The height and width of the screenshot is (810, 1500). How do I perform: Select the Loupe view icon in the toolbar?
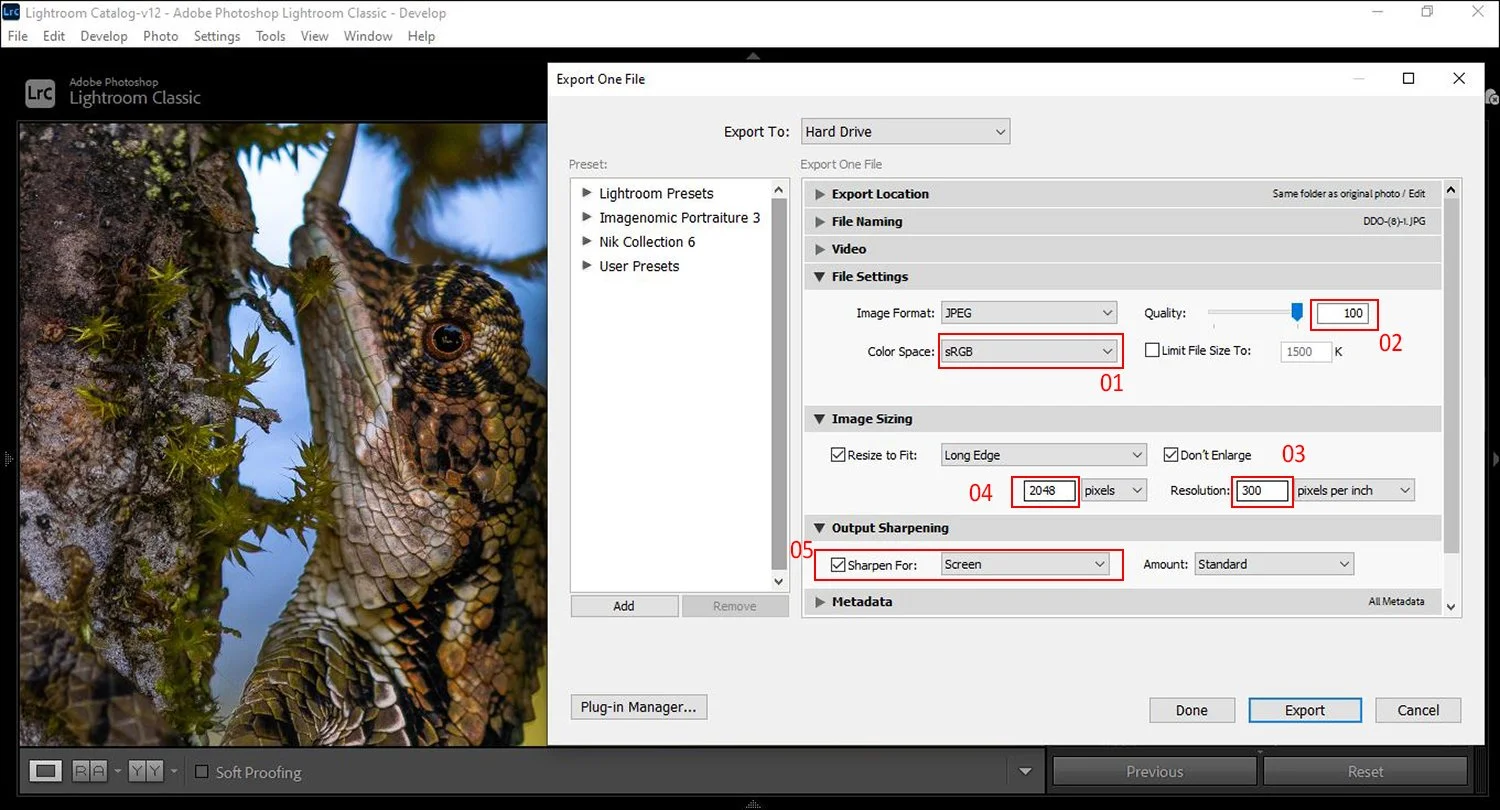pyautogui.click(x=45, y=770)
